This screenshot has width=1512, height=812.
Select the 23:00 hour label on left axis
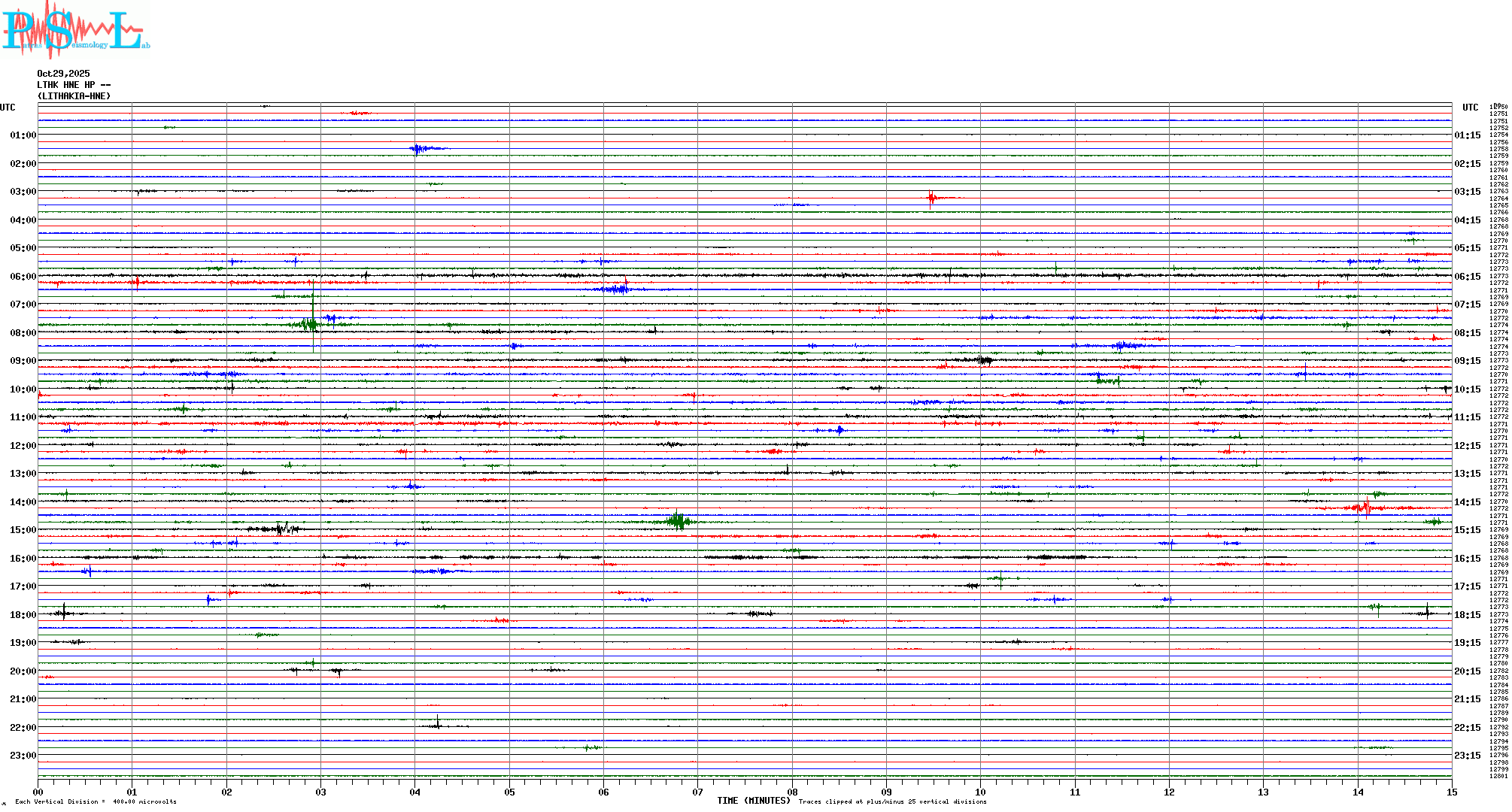coord(23,756)
